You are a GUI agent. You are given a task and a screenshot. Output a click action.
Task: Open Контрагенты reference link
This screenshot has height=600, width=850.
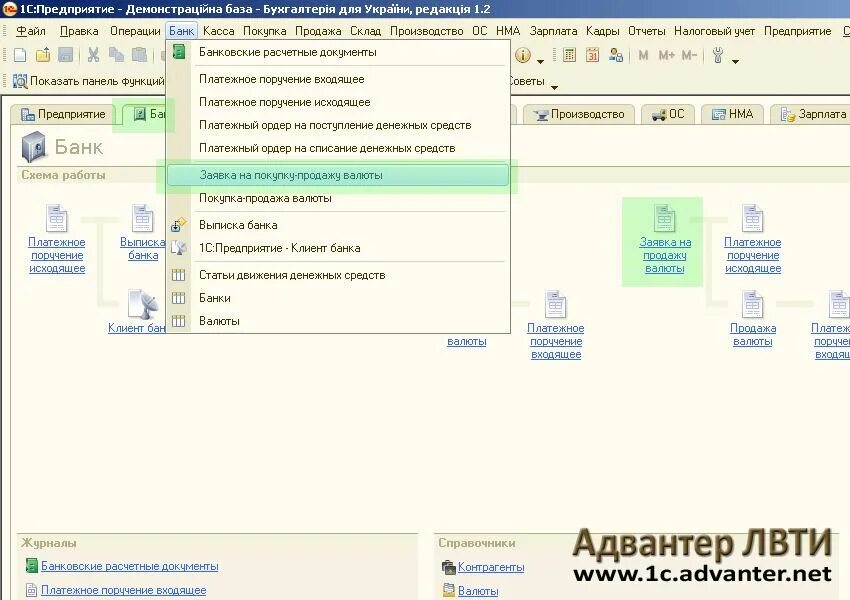(491, 567)
